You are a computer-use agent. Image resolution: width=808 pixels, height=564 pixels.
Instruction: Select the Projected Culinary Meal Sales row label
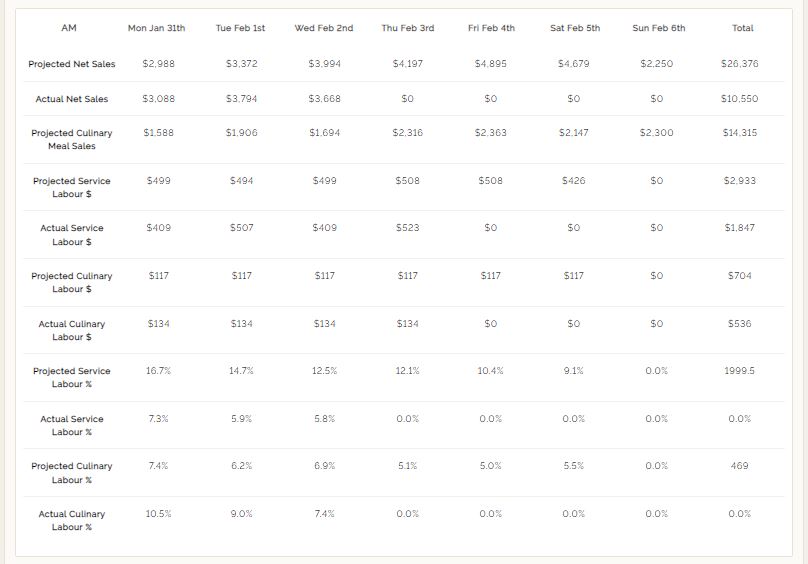tap(72, 139)
